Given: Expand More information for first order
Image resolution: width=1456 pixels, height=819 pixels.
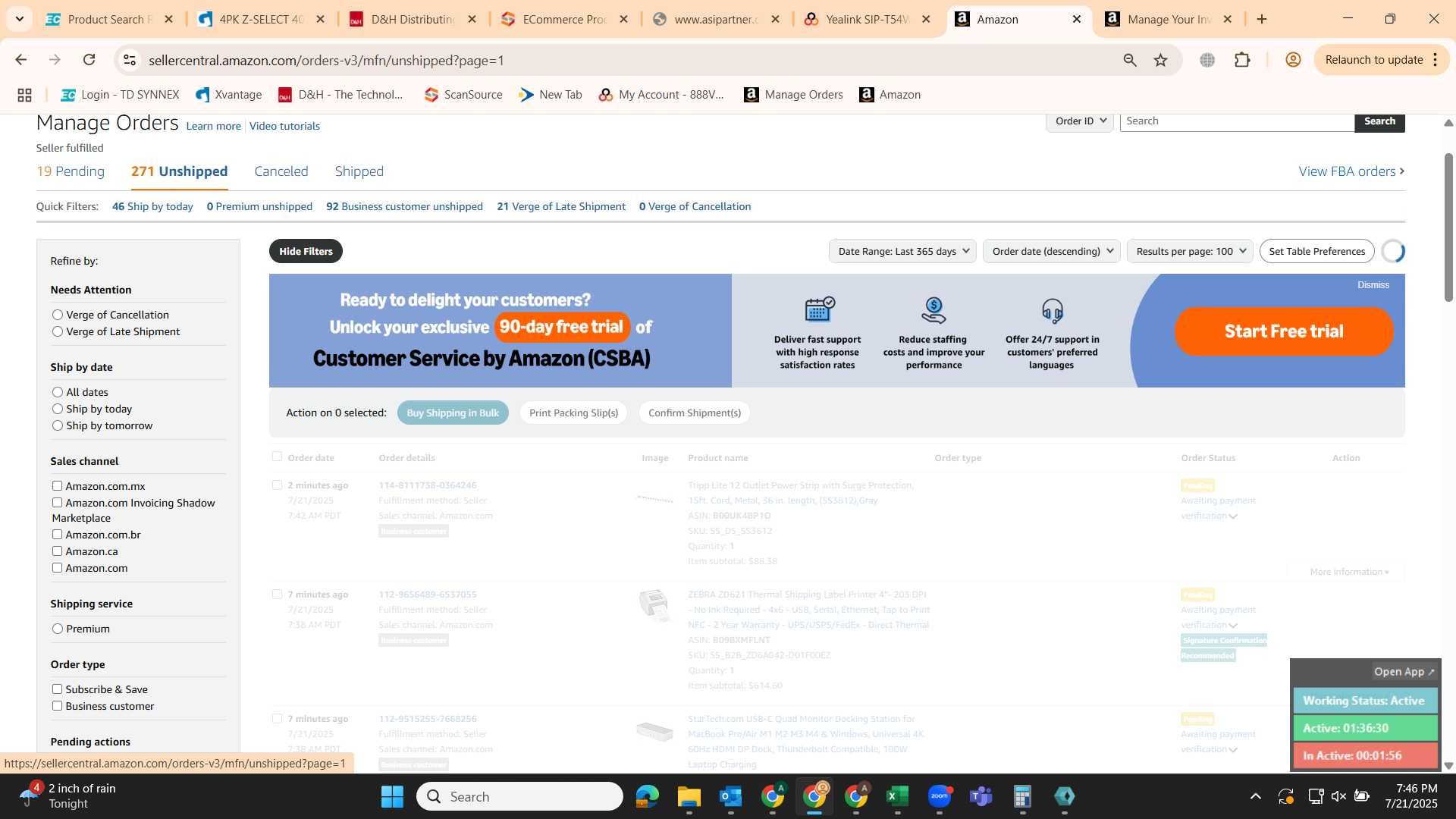Looking at the screenshot, I should (1349, 572).
